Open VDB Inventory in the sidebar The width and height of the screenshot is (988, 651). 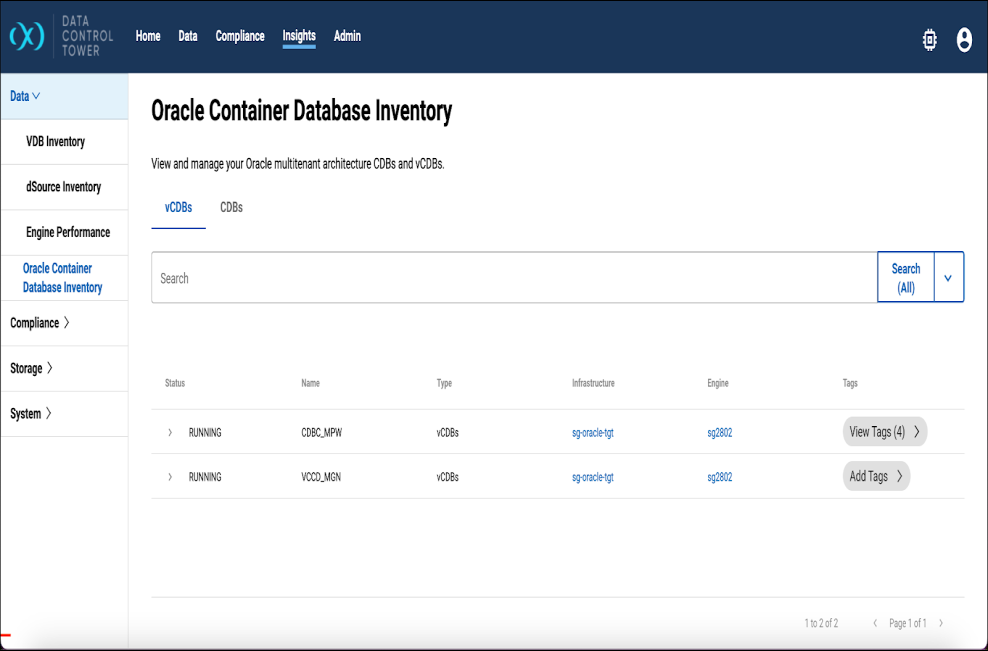tap(55, 141)
